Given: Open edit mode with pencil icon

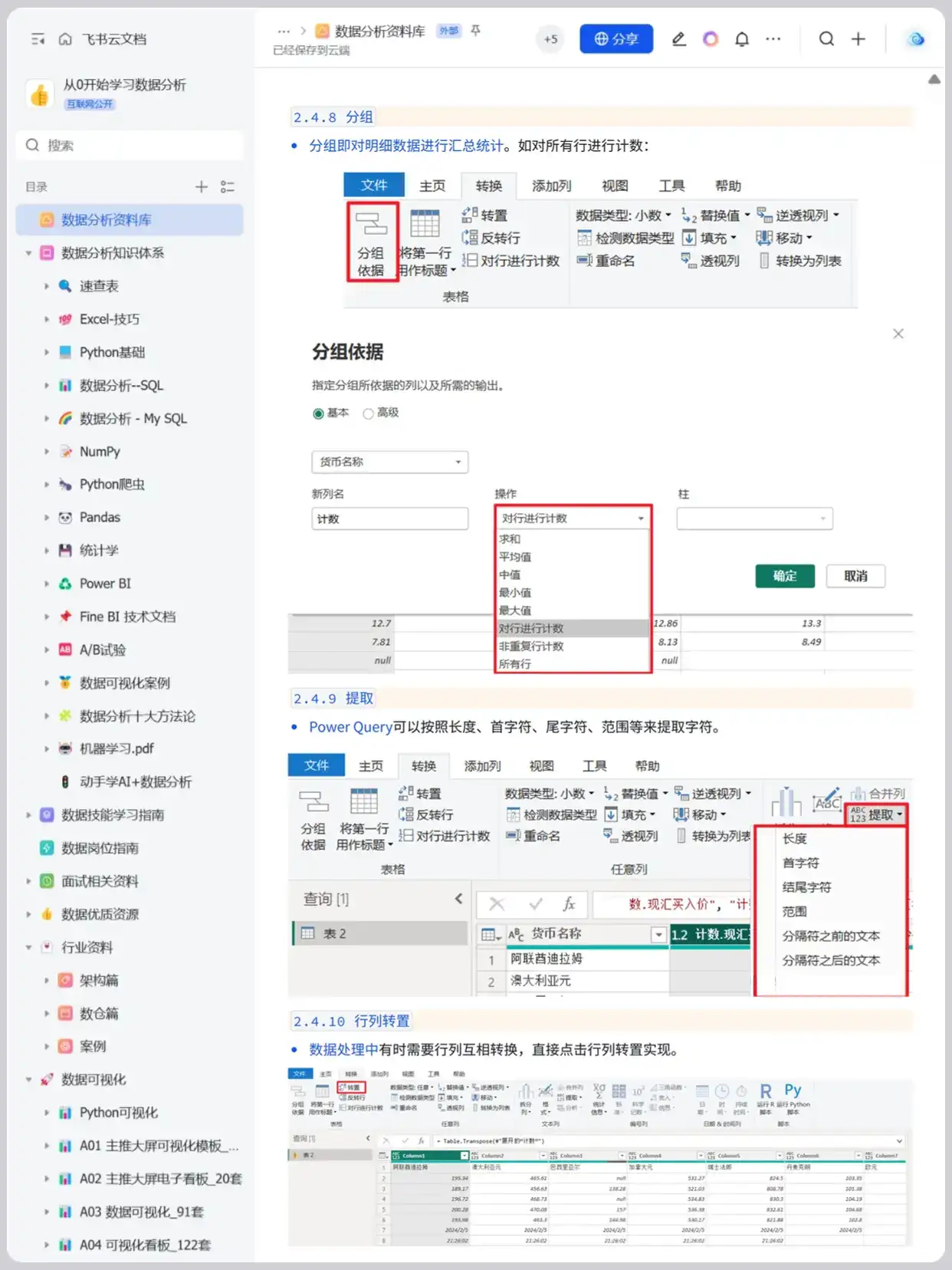Looking at the screenshot, I should [678, 38].
